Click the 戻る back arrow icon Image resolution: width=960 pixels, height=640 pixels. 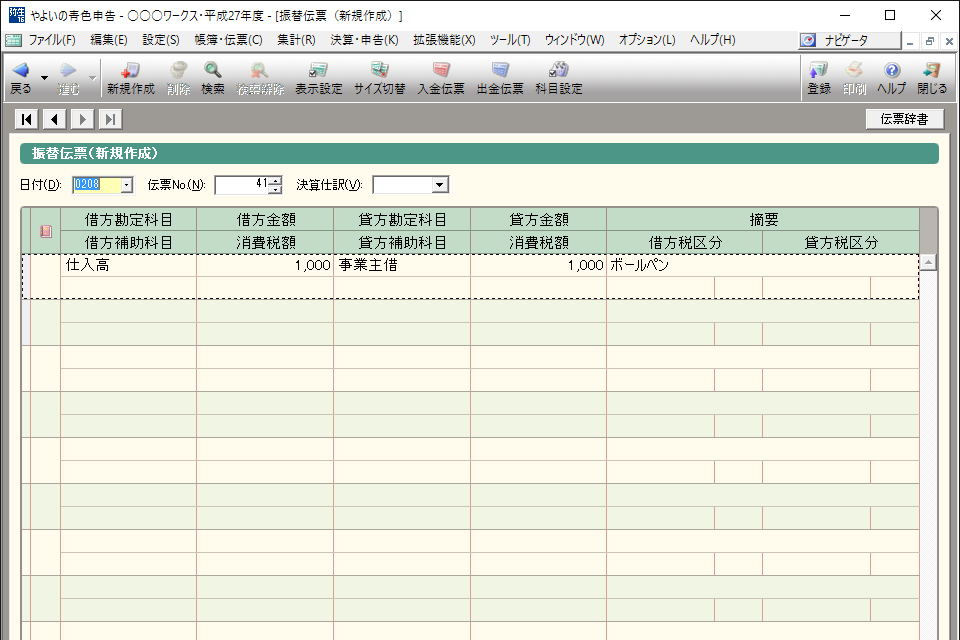(21, 70)
